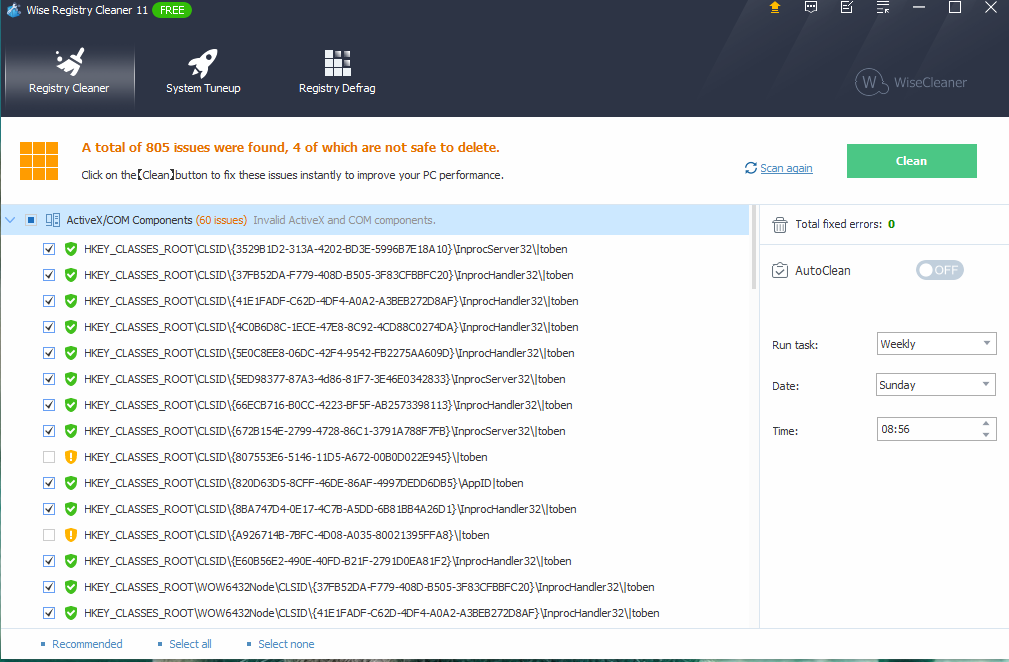Click the WiseCleaner logo
The width and height of the screenshot is (1009, 662).
pyautogui.click(x=911, y=82)
